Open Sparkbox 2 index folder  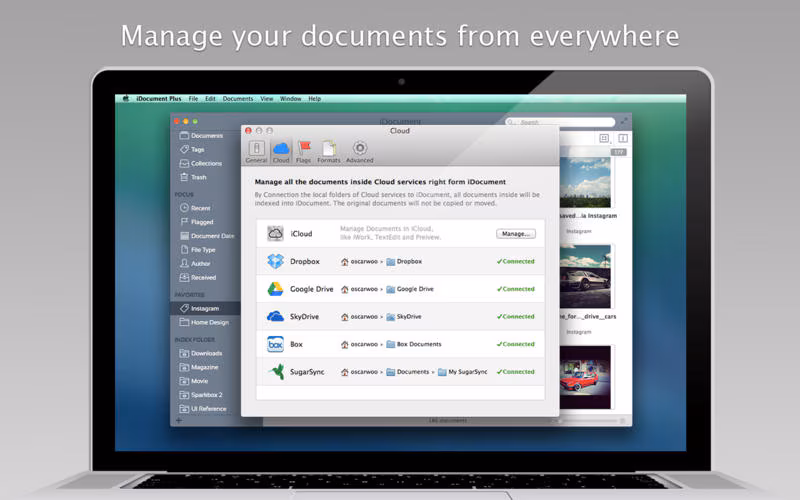(x=201, y=395)
